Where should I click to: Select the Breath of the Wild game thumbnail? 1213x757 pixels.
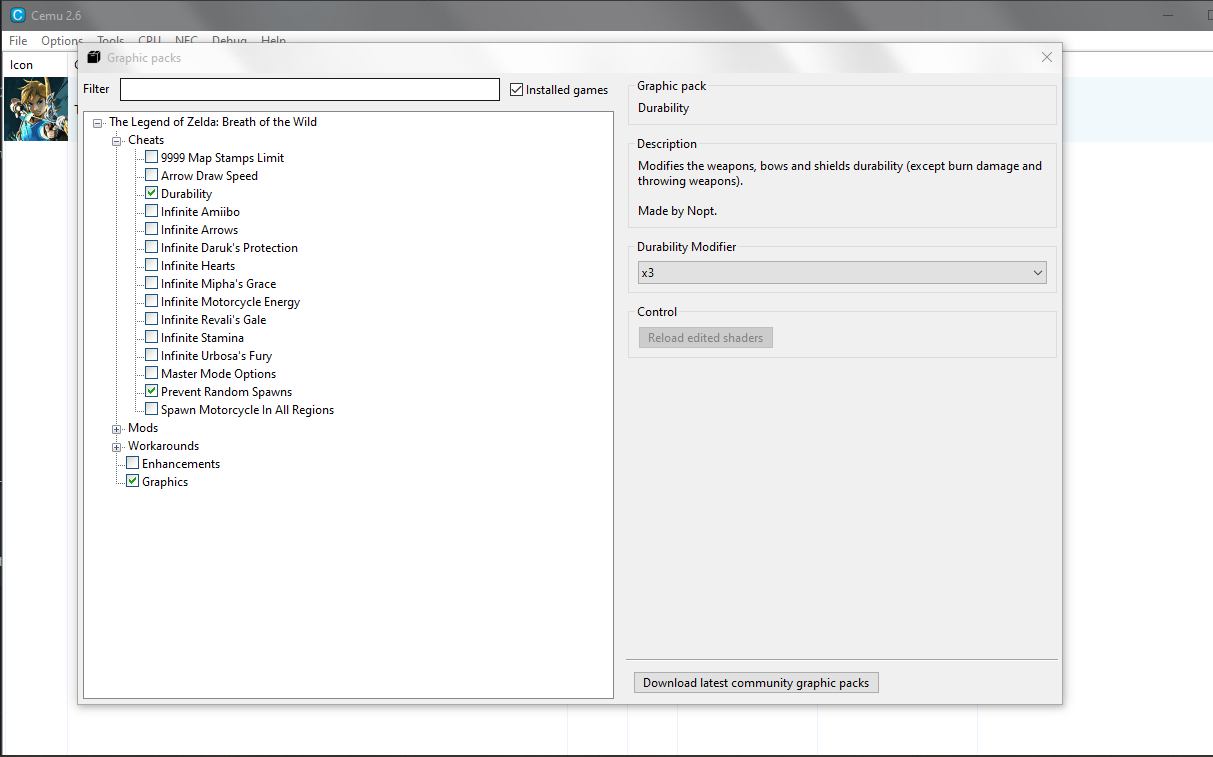pyautogui.click(x=36, y=109)
